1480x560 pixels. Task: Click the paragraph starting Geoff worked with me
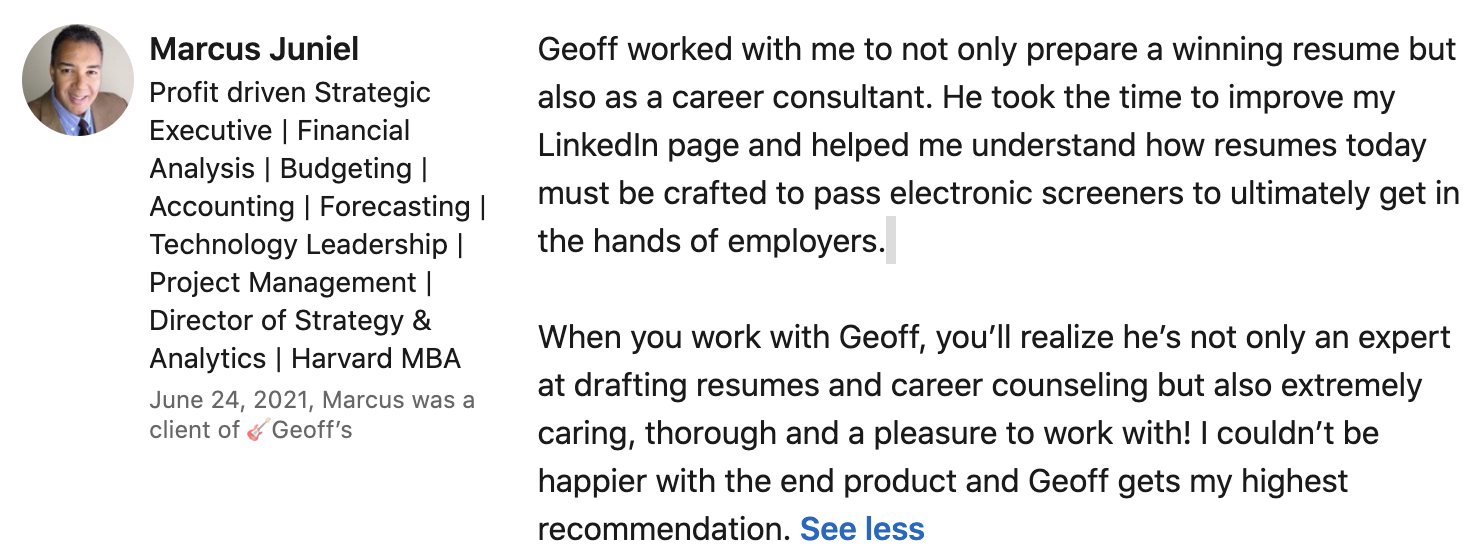pyautogui.click(x=998, y=146)
